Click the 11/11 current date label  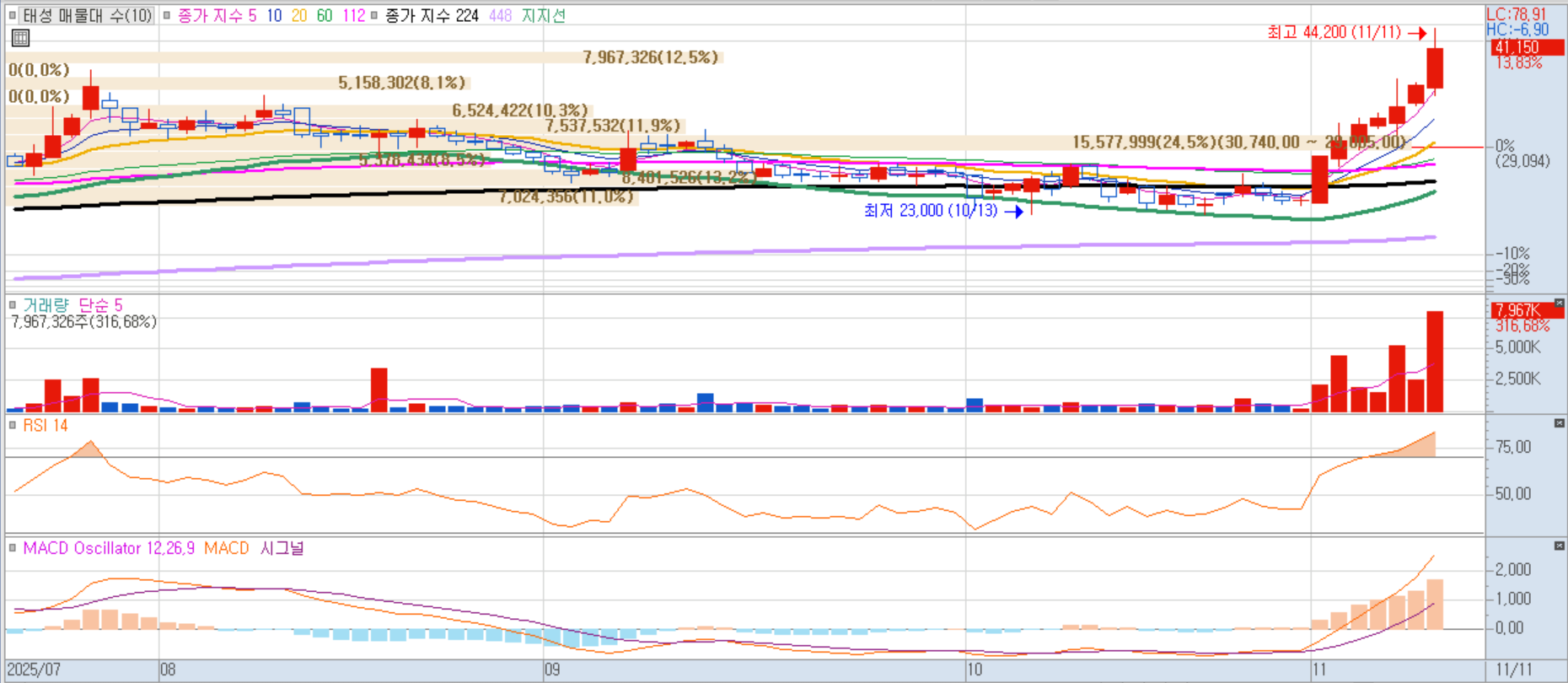[1514, 670]
